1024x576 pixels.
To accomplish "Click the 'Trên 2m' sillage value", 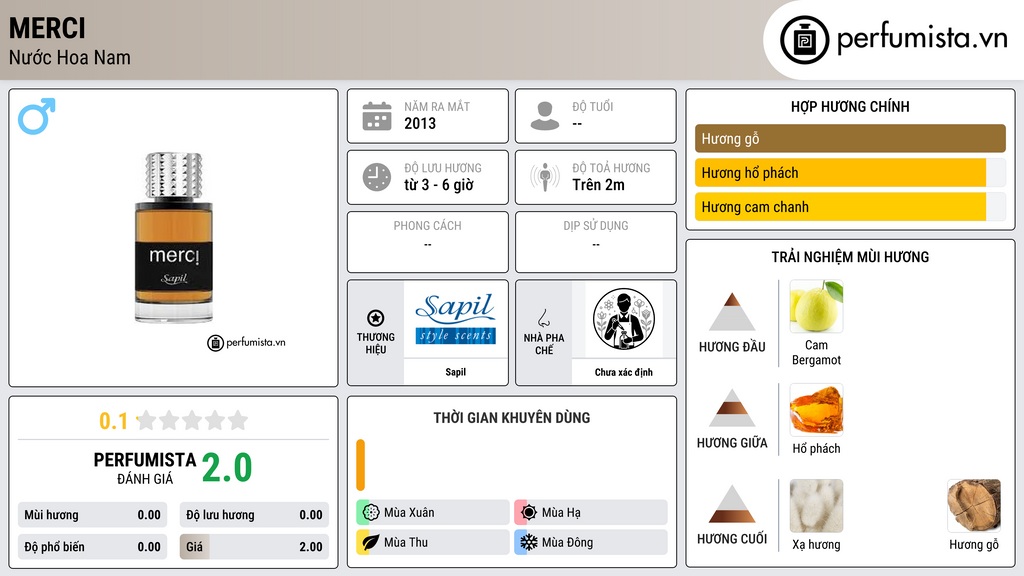I will tap(598, 185).
